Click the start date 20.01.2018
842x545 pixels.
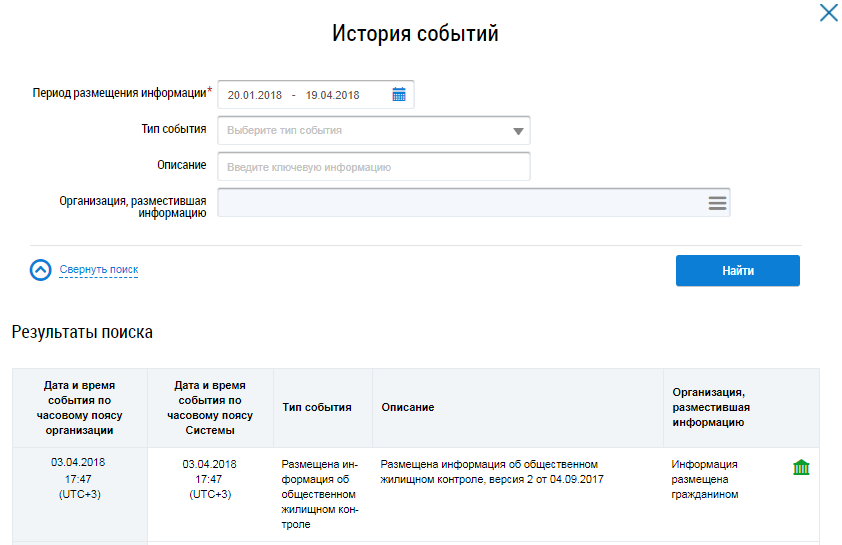tap(254, 95)
